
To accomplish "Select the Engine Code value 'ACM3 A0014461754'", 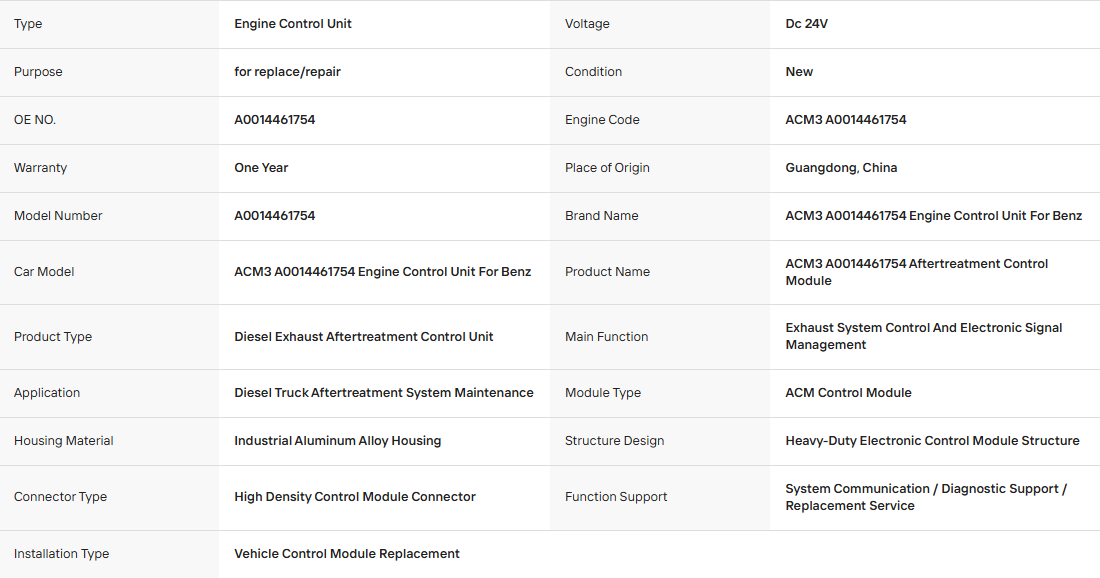I will (846, 120).
